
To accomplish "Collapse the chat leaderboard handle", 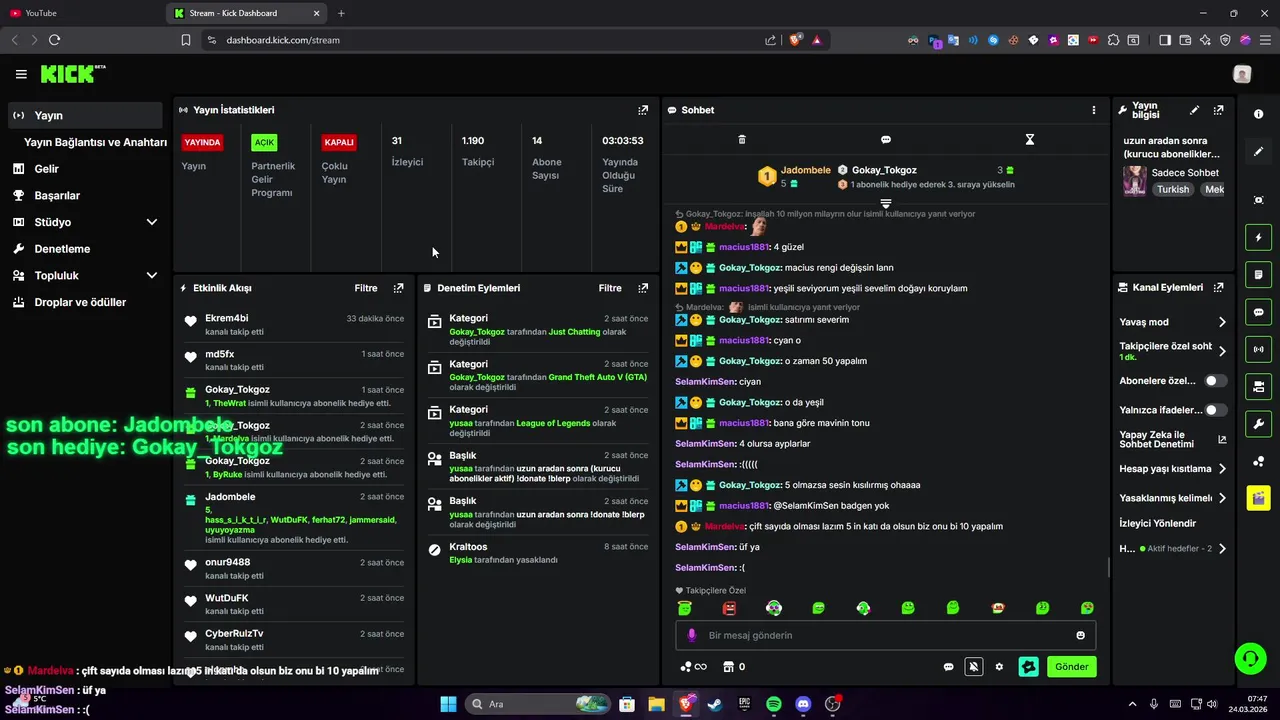I will coord(885,203).
